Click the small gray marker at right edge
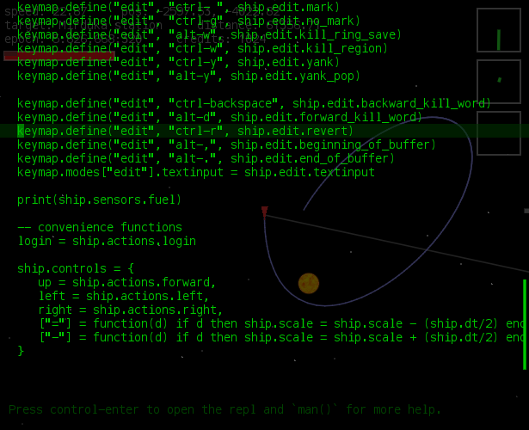 pyautogui.click(x=527, y=211)
